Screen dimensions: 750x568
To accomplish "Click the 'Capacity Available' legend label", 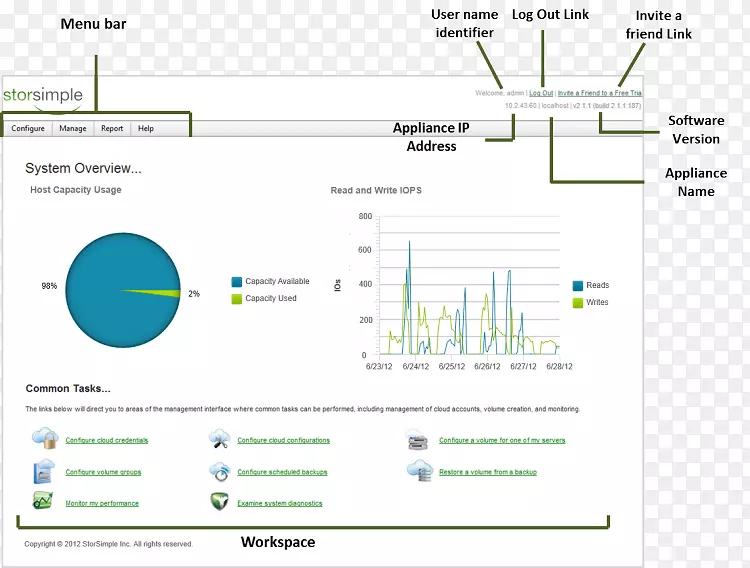I will 277,281.
